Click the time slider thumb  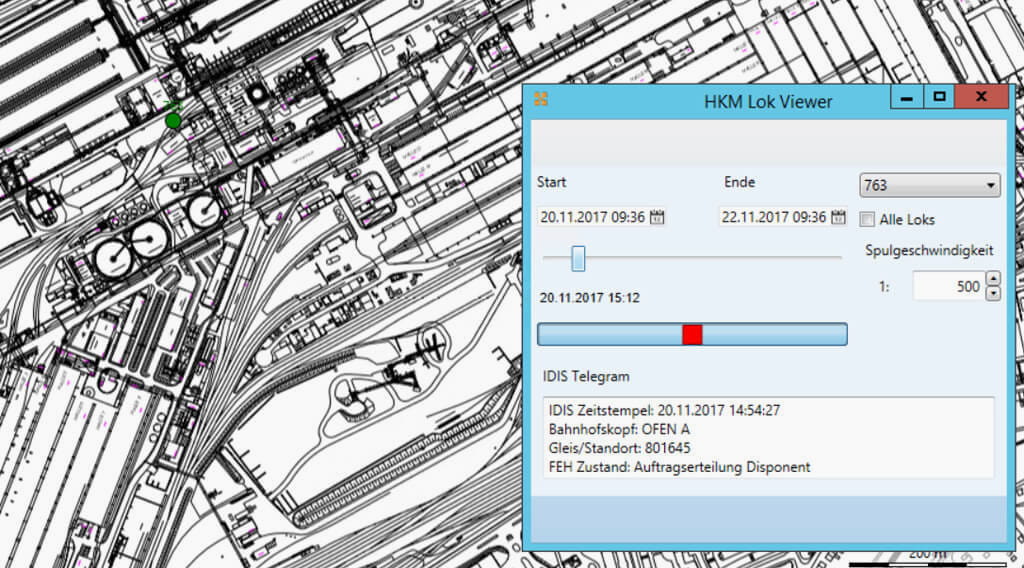pyautogui.click(x=578, y=259)
